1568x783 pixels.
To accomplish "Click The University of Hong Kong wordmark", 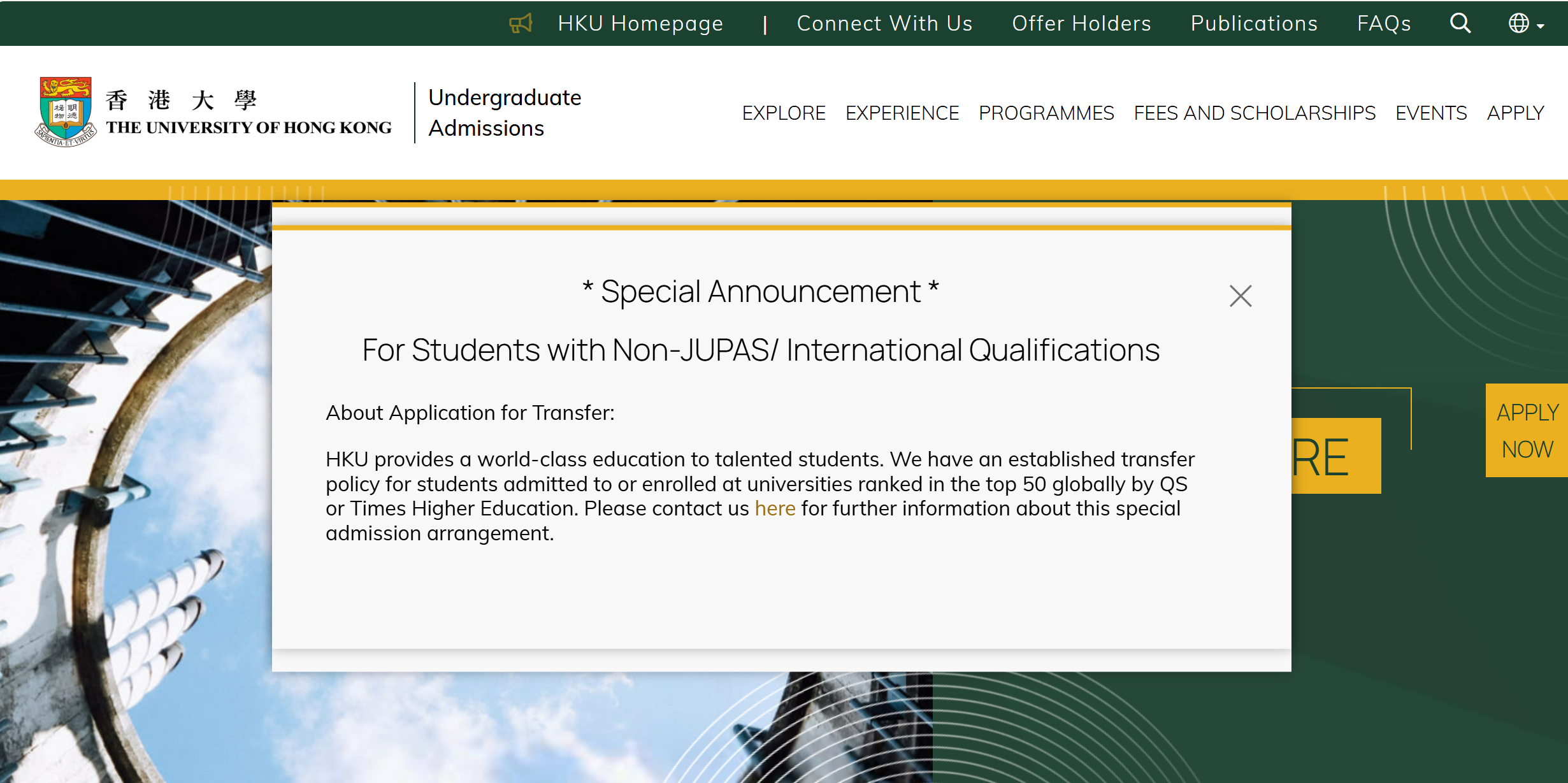I will tap(248, 113).
